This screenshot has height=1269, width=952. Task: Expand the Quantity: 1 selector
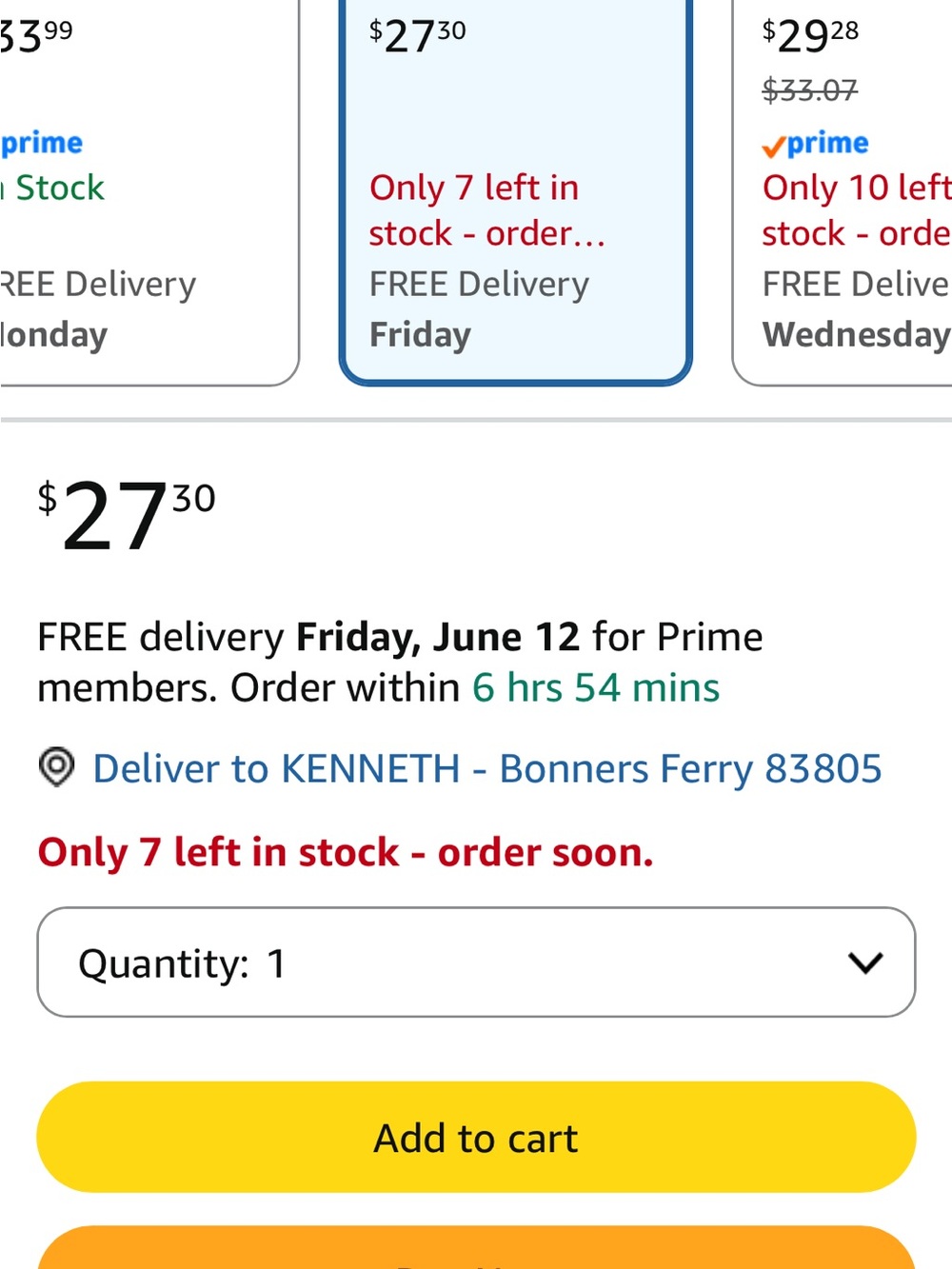pyautogui.click(x=476, y=962)
